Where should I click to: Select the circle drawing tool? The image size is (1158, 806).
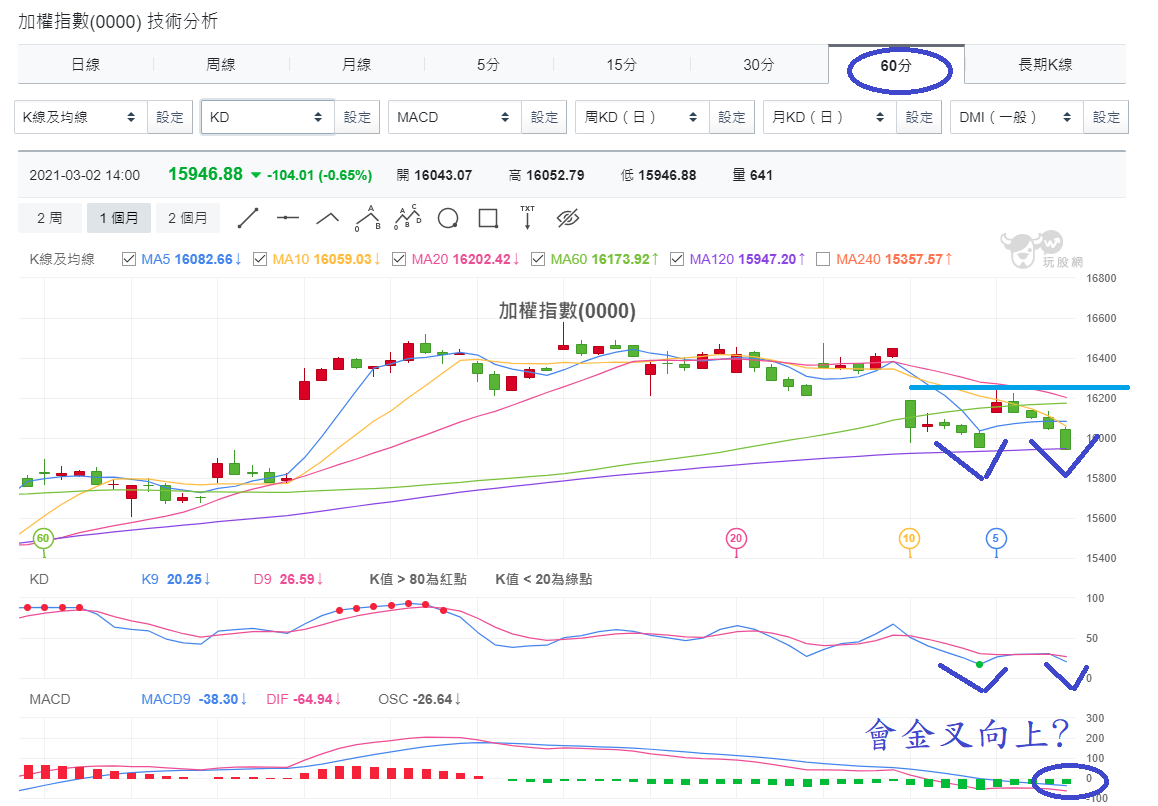coord(448,218)
